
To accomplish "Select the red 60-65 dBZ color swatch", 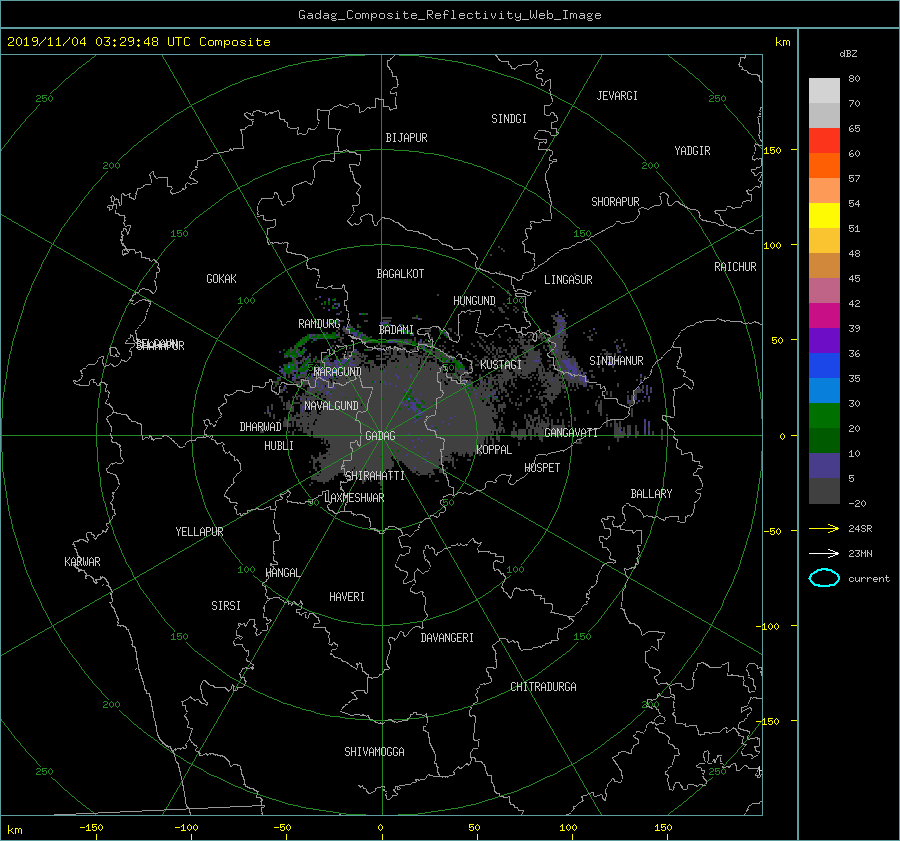I will [x=824, y=141].
